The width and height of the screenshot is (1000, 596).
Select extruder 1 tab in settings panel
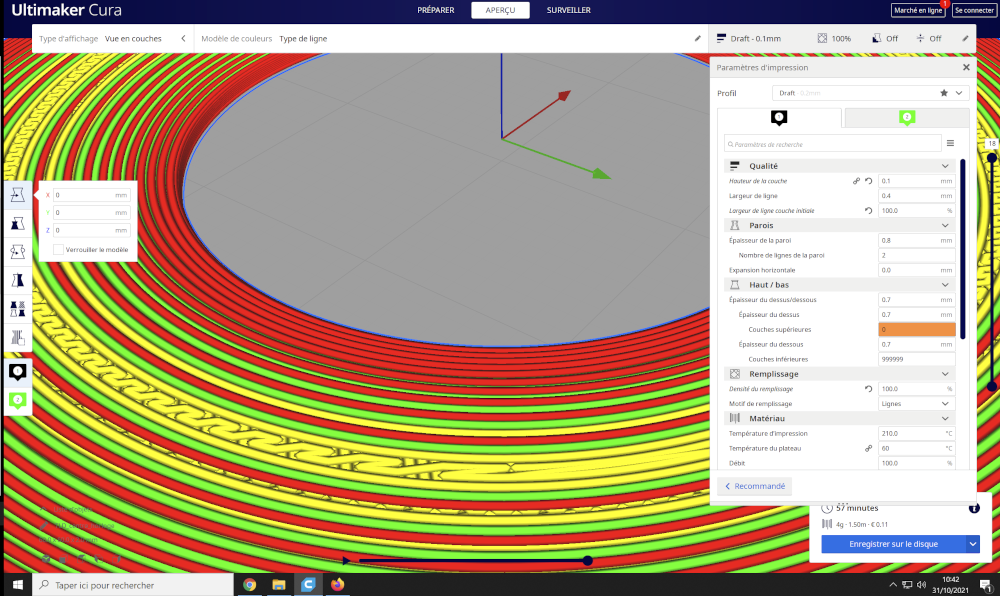(x=779, y=117)
